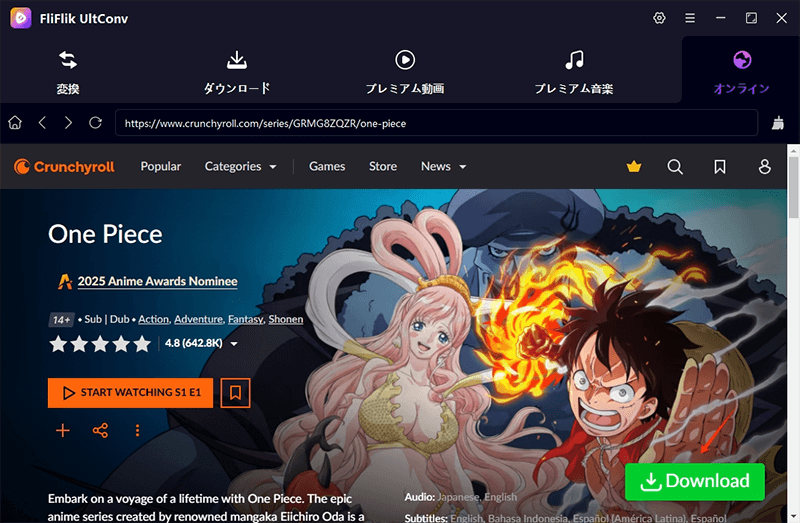The height and width of the screenshot is (523, 800).
Task: Rate One Piece three stars
Action: pos(100,343)
